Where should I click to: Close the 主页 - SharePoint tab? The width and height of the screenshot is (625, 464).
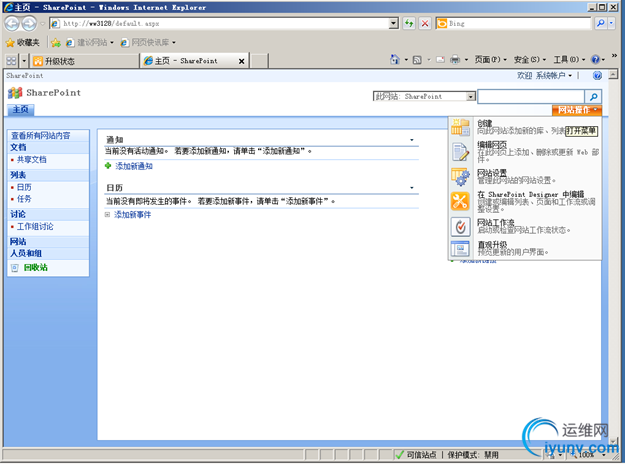click(x=241, y=61)
